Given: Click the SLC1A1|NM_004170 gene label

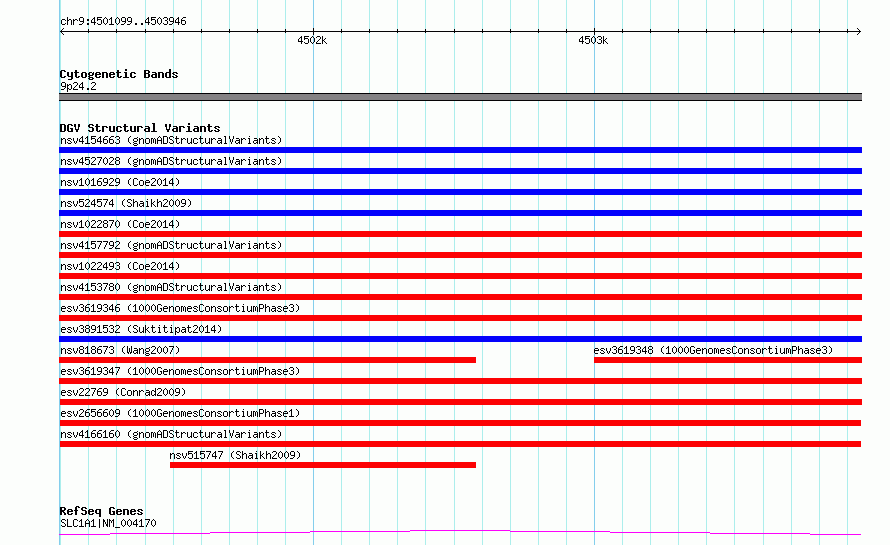Looking at the screenshot, I should pyautogui.click(x=108, y=523).
